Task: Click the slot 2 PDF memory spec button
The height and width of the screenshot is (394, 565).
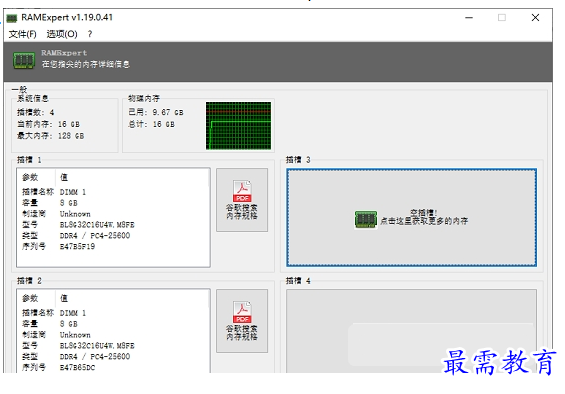Action: [242, 321]
